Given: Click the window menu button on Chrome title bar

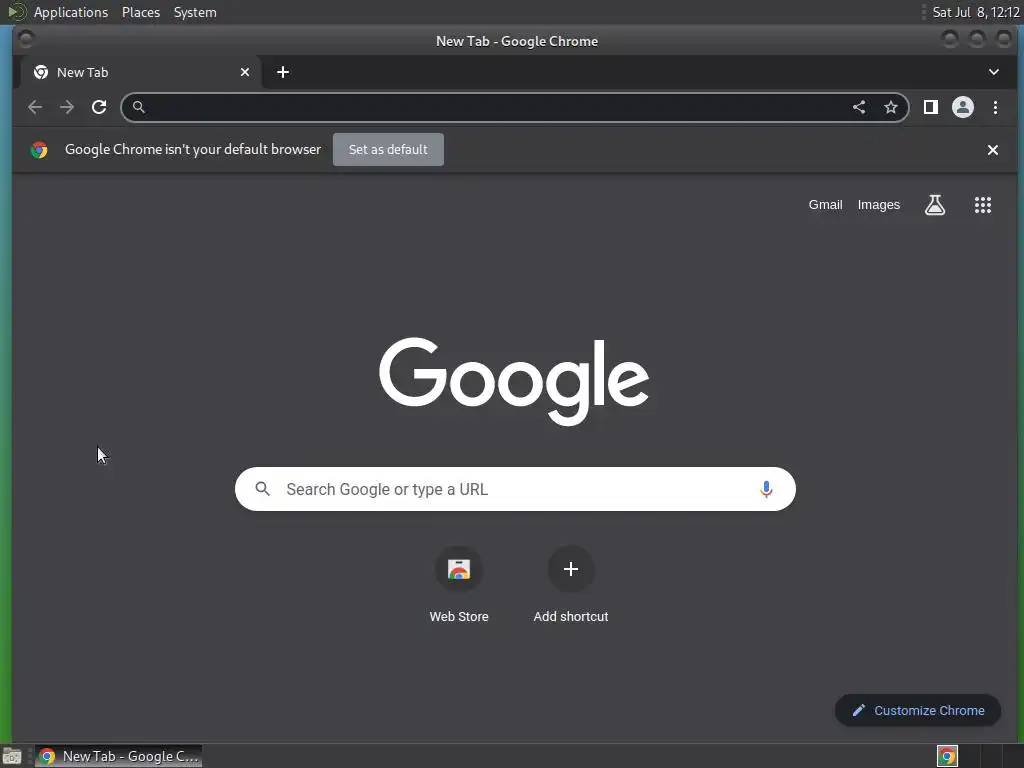Looking at the screenshot, I should point(26,40).
